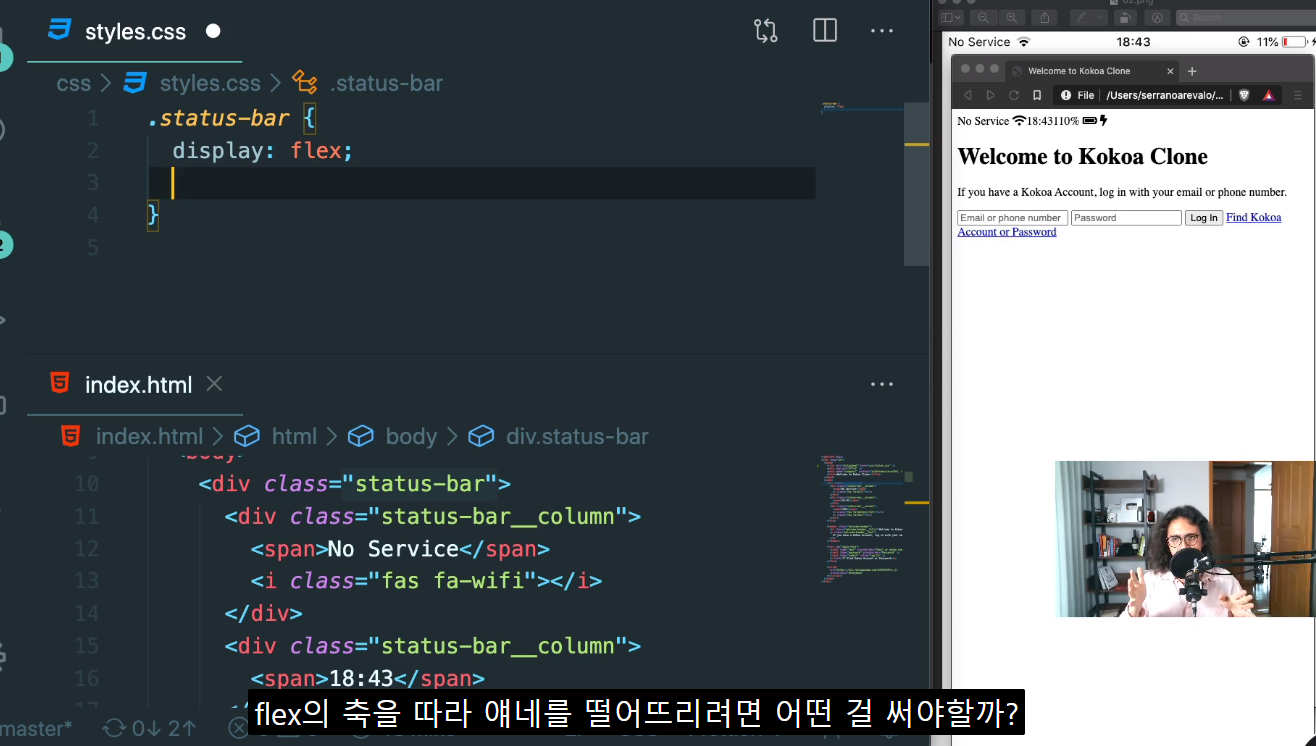Click the Password input field
This screenshot has height=746, width=1316.
click(1126, 218)
